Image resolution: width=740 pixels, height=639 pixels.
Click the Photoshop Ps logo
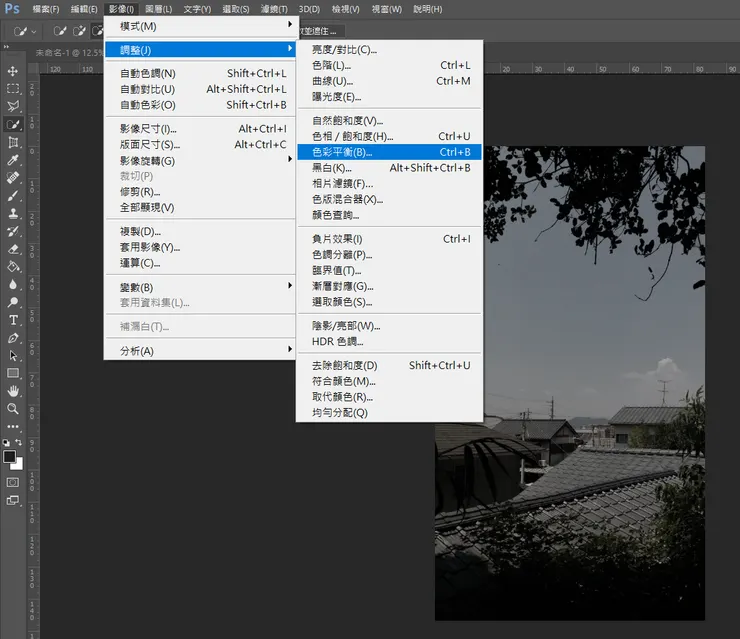12,8
